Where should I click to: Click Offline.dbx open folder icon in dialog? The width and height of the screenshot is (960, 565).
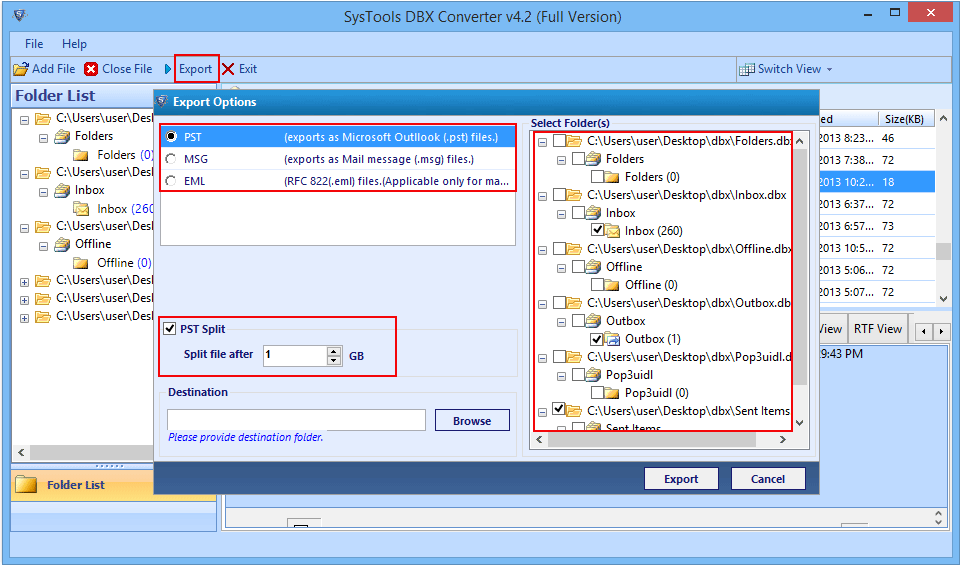[x=574, y=249]
